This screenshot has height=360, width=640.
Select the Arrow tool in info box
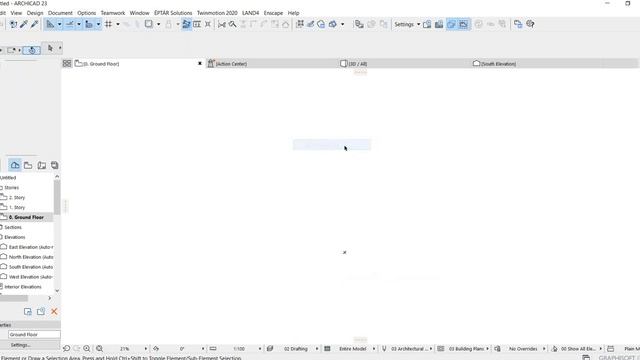[50, 48]
